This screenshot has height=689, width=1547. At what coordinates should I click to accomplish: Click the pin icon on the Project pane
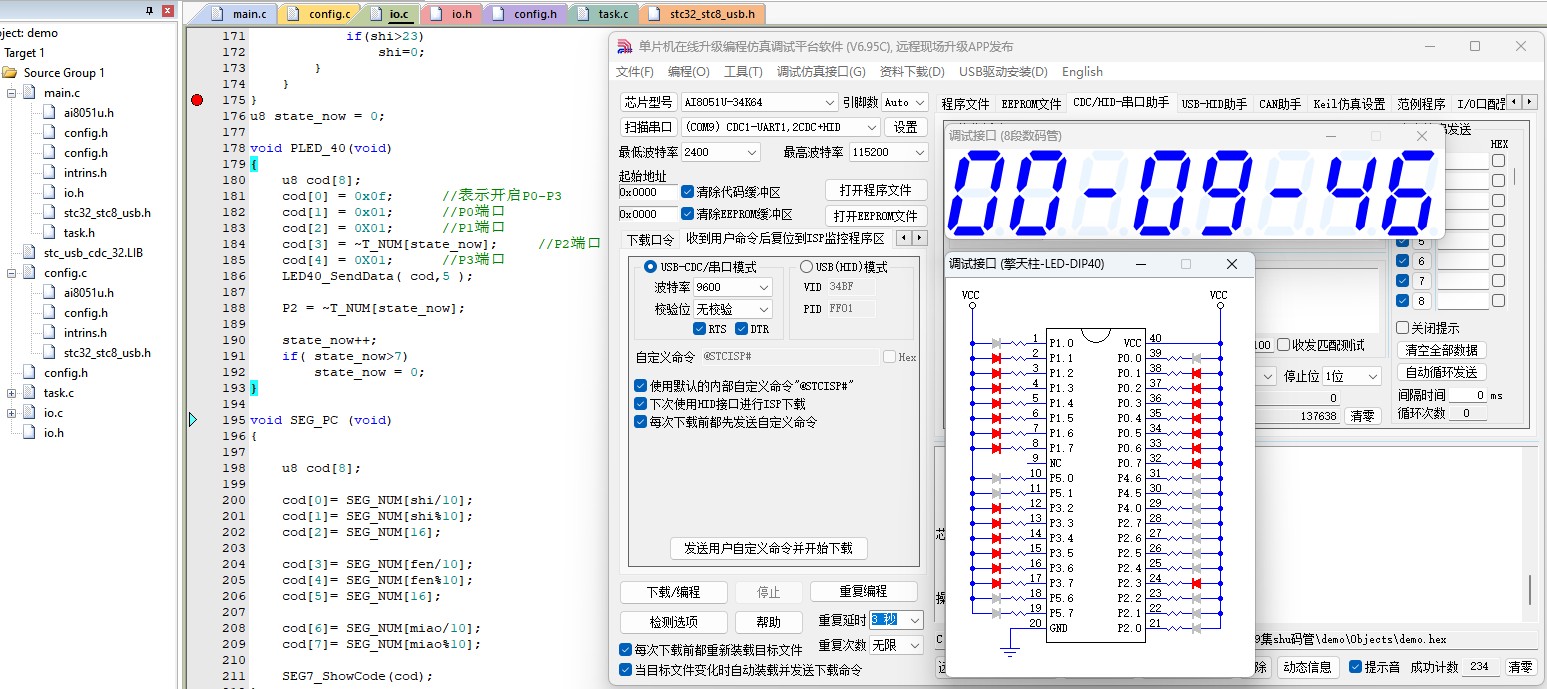[150, 11]
